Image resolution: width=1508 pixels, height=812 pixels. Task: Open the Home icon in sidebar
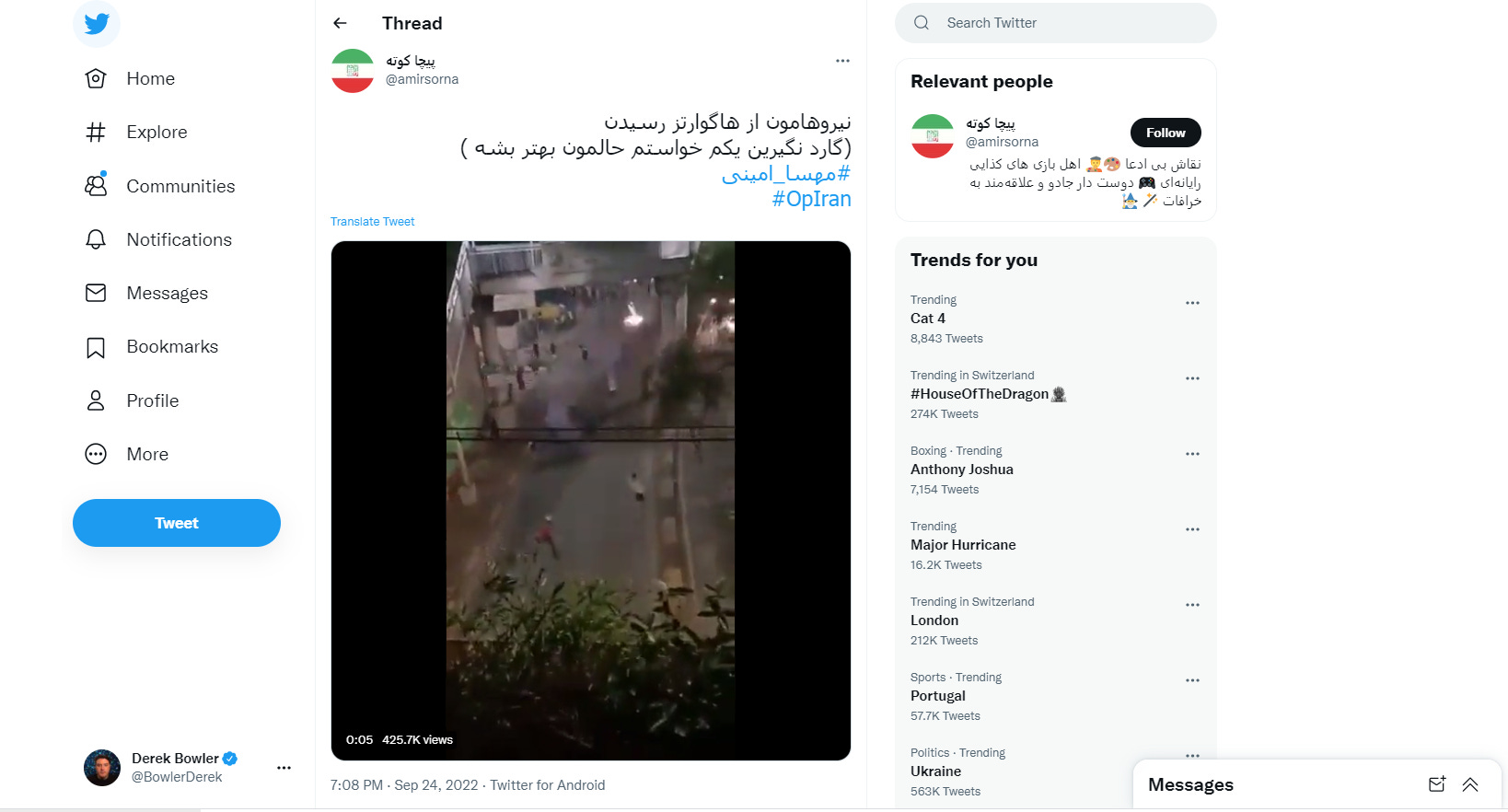(96, 78)
